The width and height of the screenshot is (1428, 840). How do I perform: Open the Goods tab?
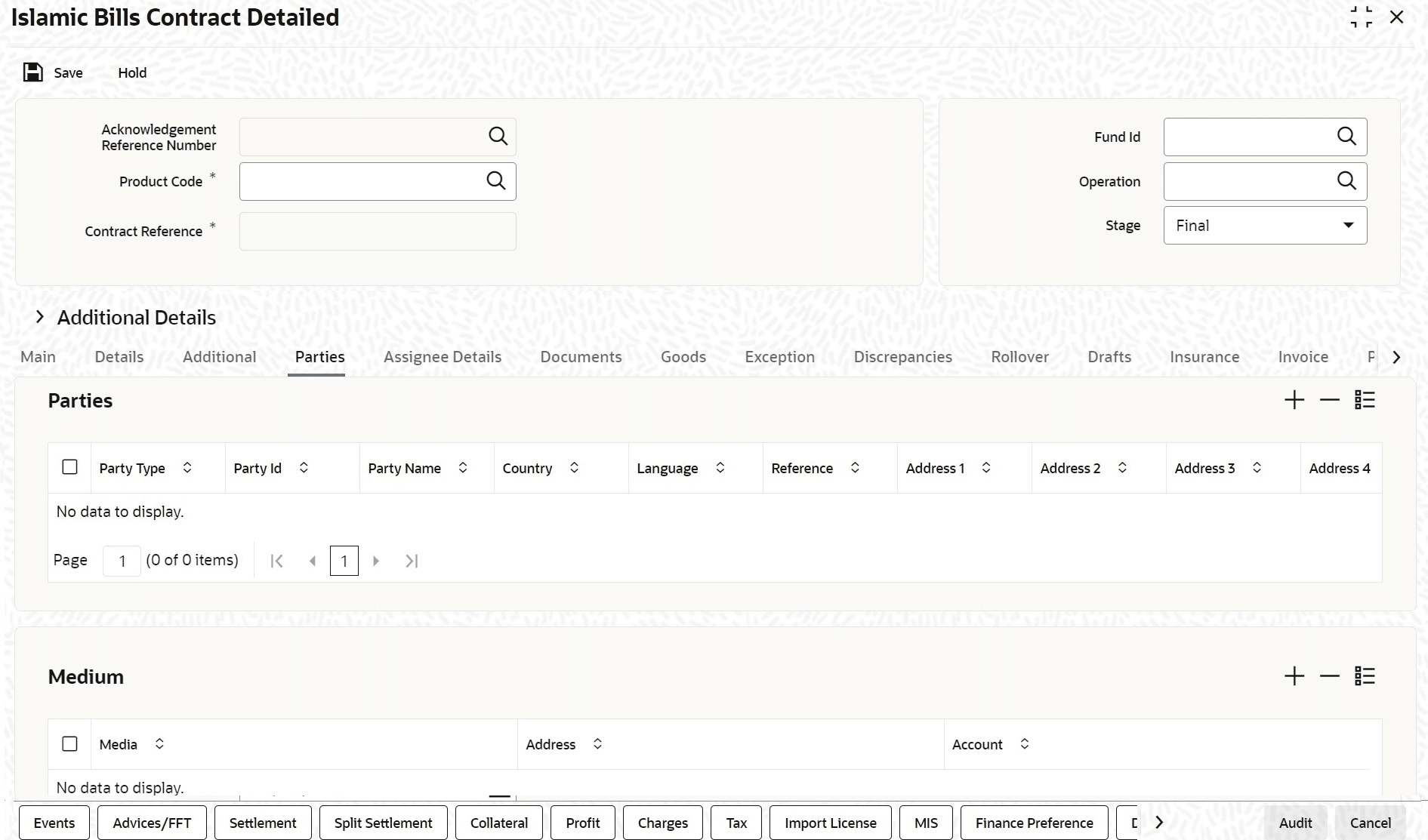(683, 357)
